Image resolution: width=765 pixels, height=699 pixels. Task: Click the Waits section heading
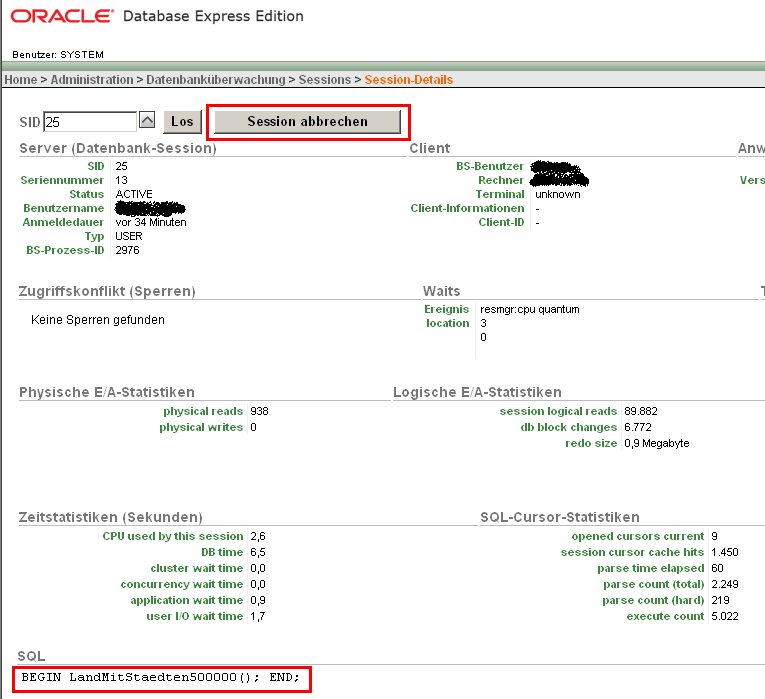click(x=442, y=291)
